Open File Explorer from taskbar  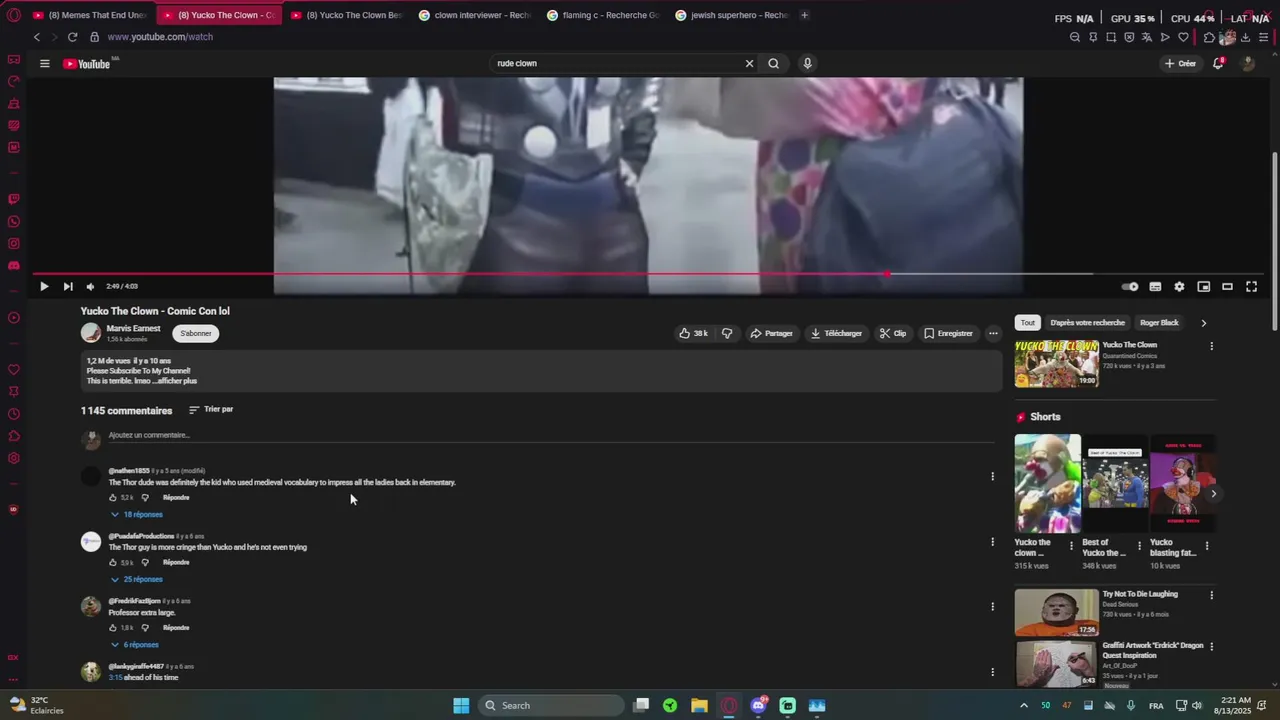click(699, 705)
